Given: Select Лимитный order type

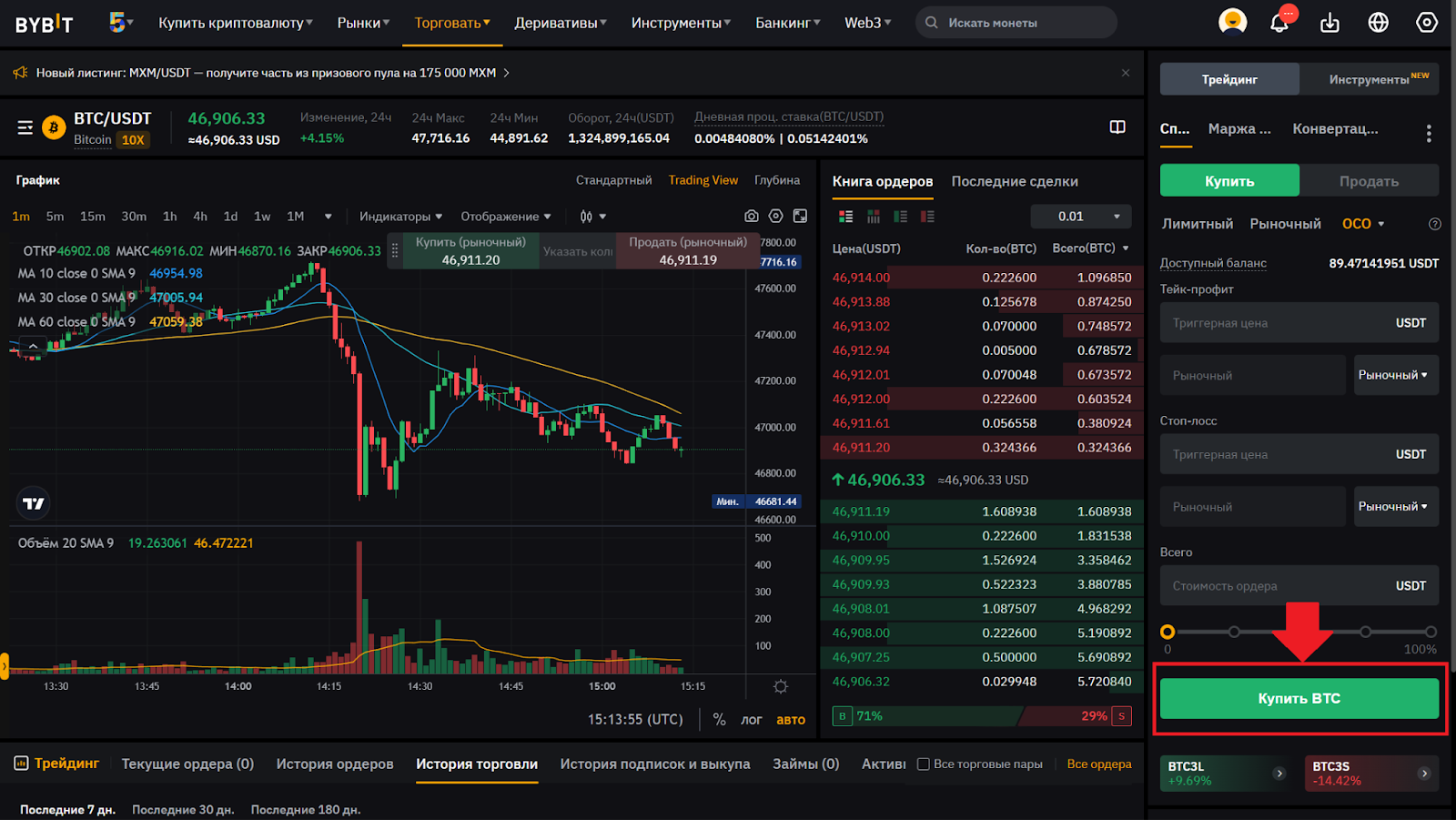Looking at the screenshot, I should 1198,224.
